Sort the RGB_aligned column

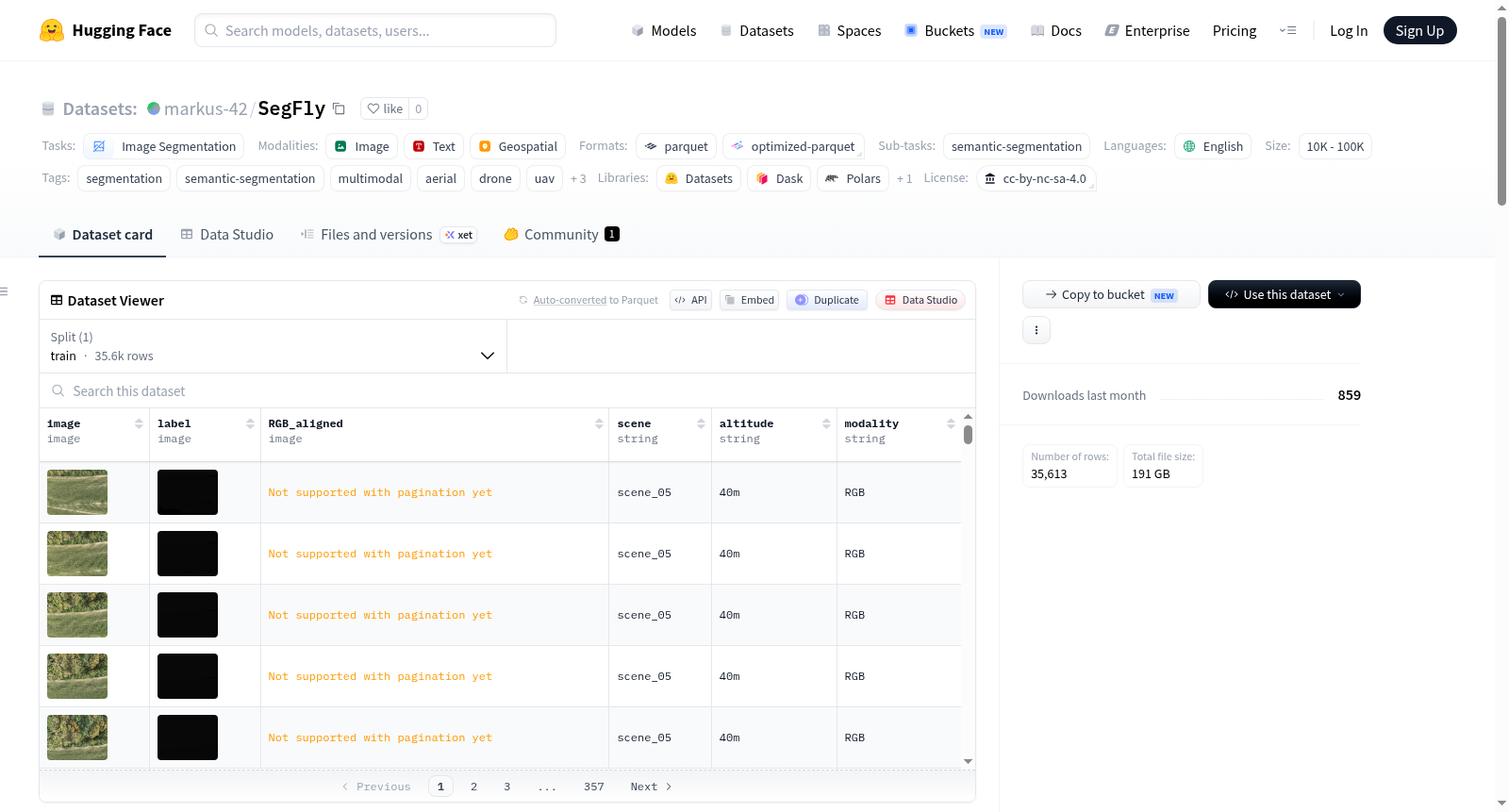599,424
